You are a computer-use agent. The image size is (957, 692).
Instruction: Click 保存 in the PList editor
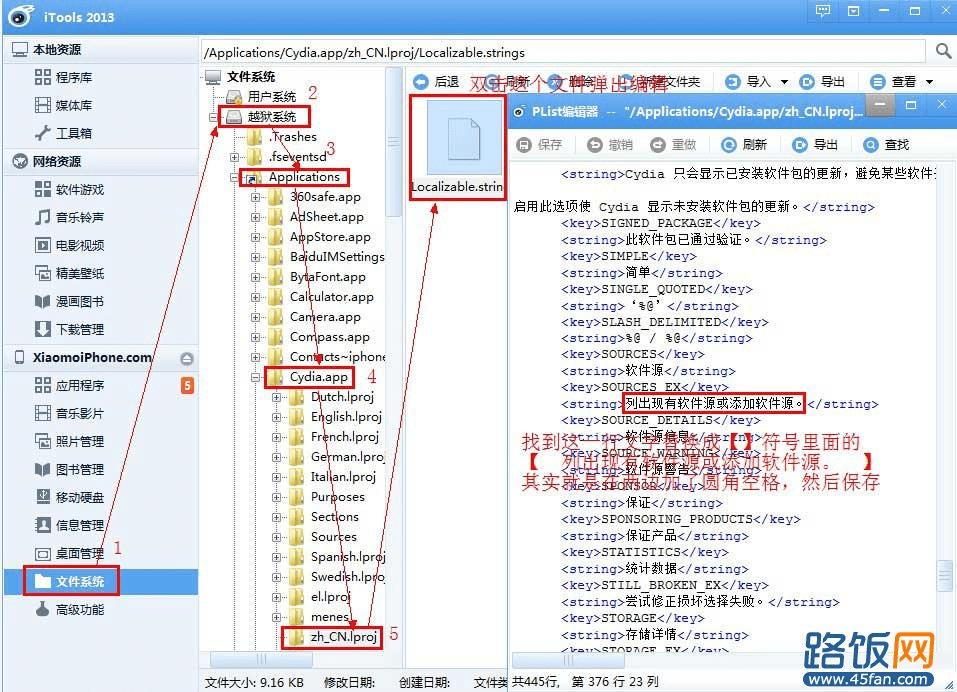(x=540, y=145)
